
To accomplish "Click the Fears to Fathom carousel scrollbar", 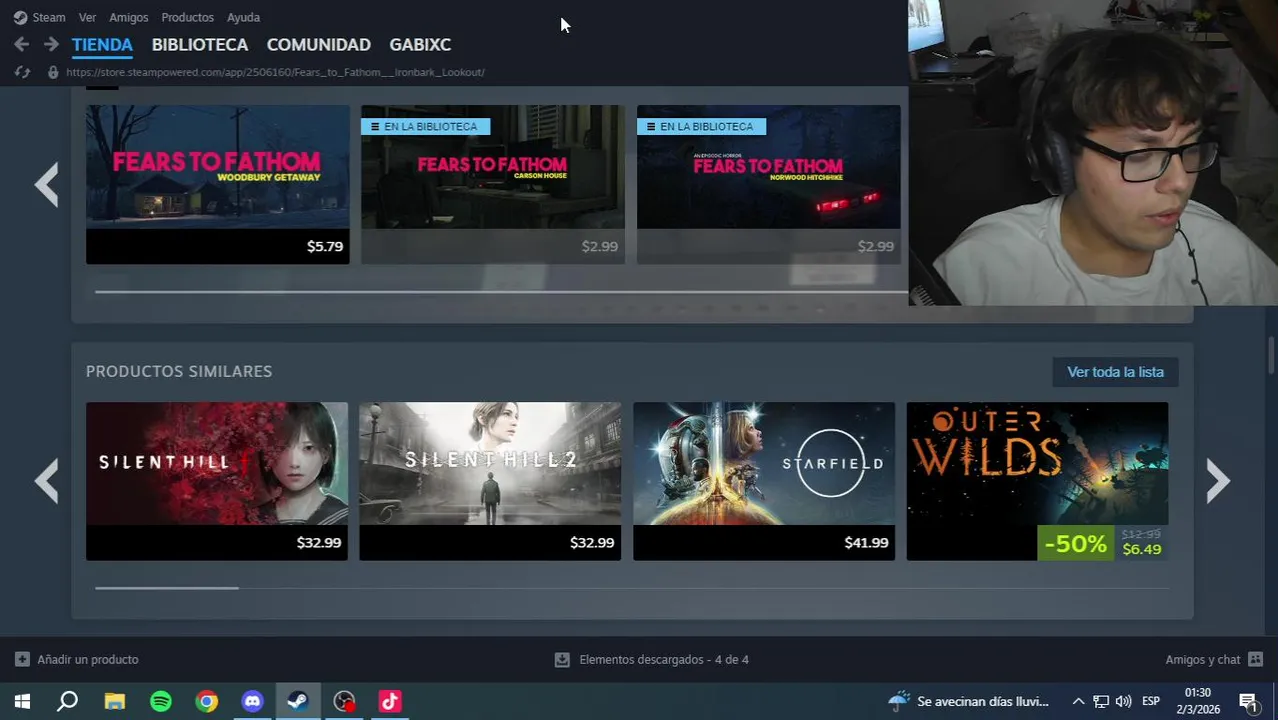I will click(500, 292).
